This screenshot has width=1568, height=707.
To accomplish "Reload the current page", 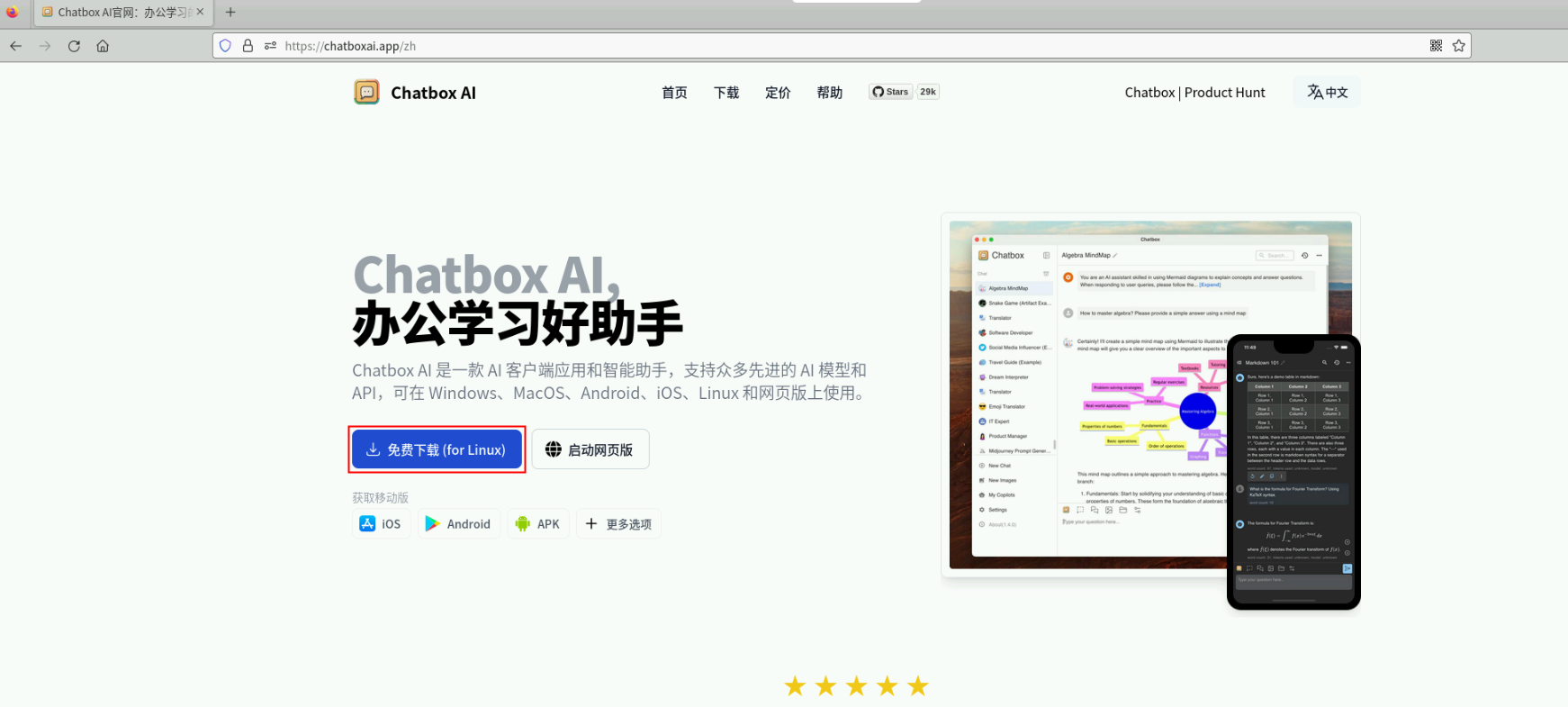I will pos(74,46).
